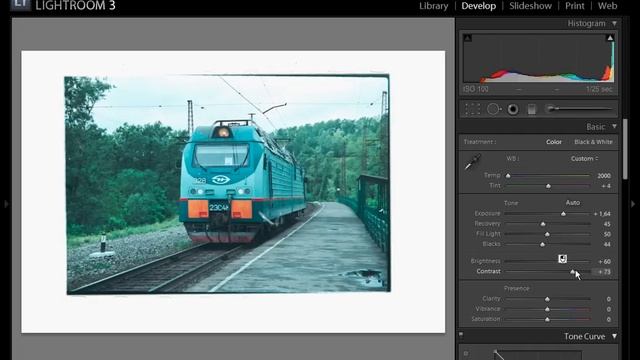Toggle the highlight clipping indicator in the histogram
This screenshot has height=360, width=640.
pos(610,38)
